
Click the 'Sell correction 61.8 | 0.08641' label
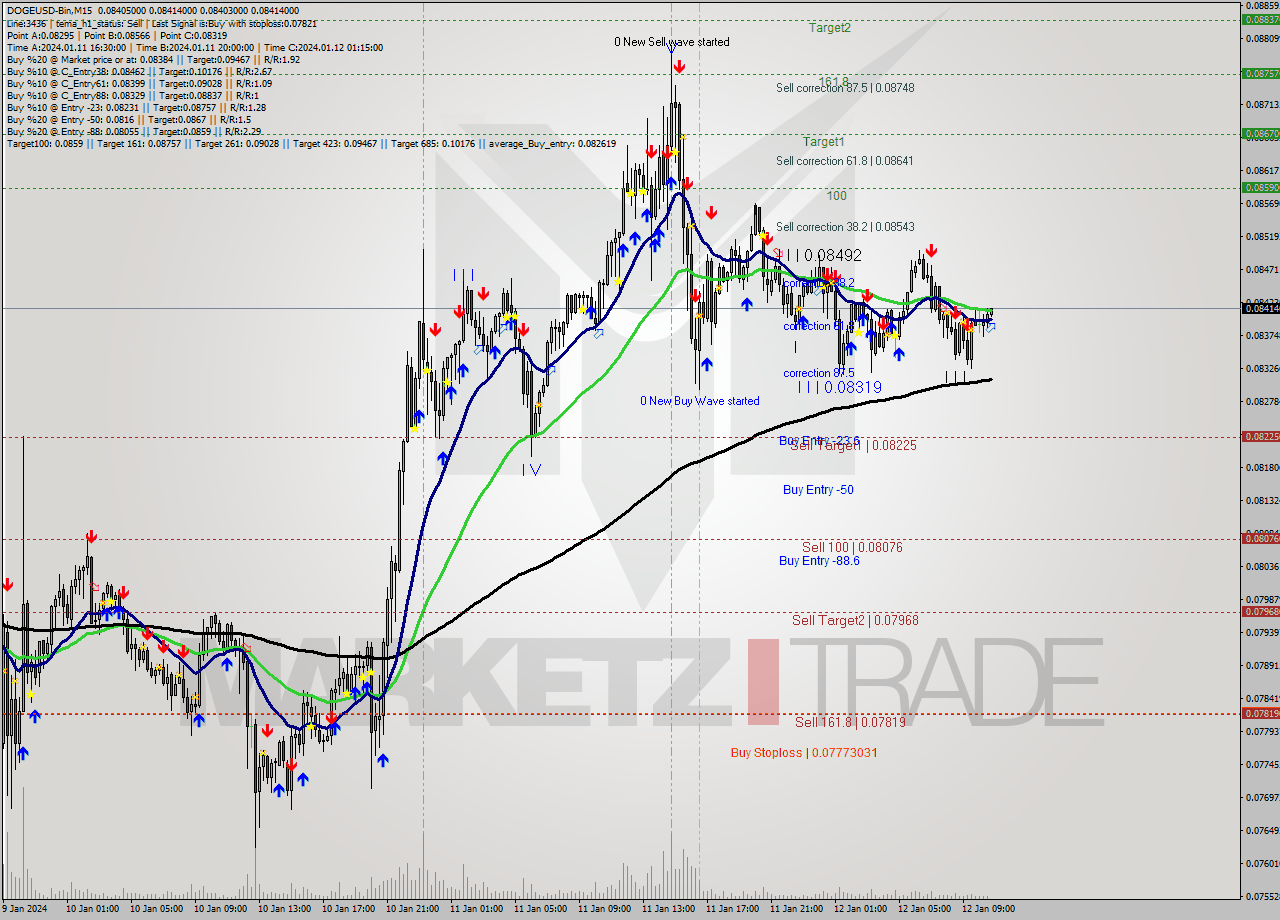click(845, 161)
